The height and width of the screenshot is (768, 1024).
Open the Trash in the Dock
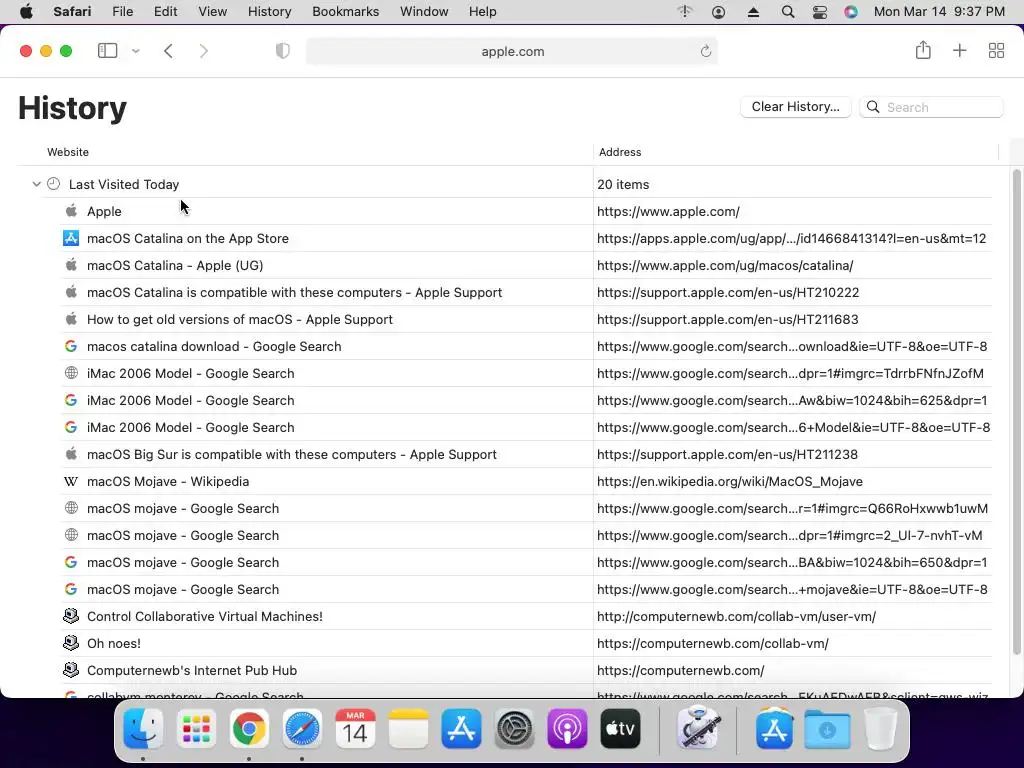click(x=880, y=729)
